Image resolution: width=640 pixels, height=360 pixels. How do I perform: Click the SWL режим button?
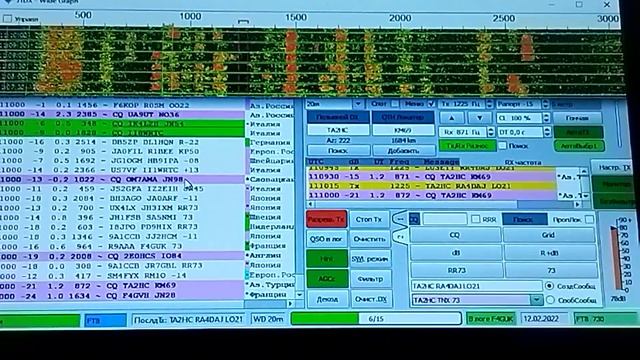coord(370,259)
